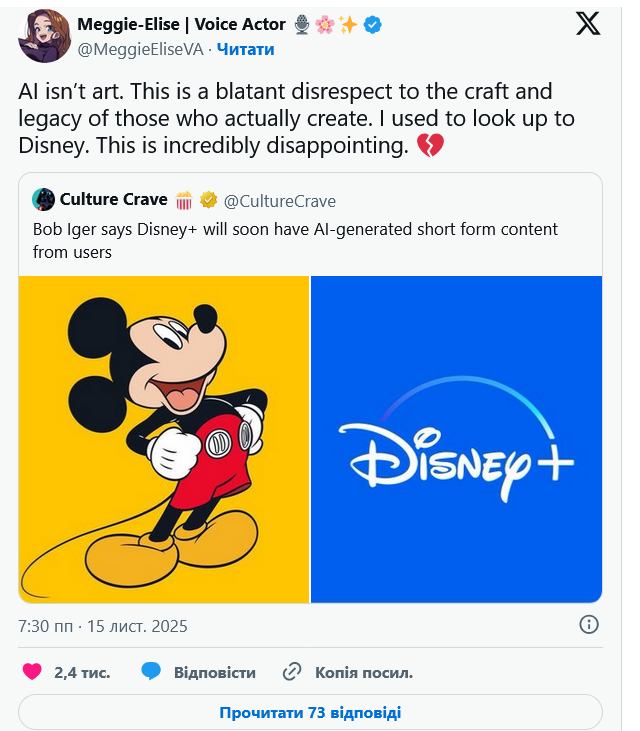Click Прочитати 73 відповіді button
This screenshot has width=640, height=731.
310,712
